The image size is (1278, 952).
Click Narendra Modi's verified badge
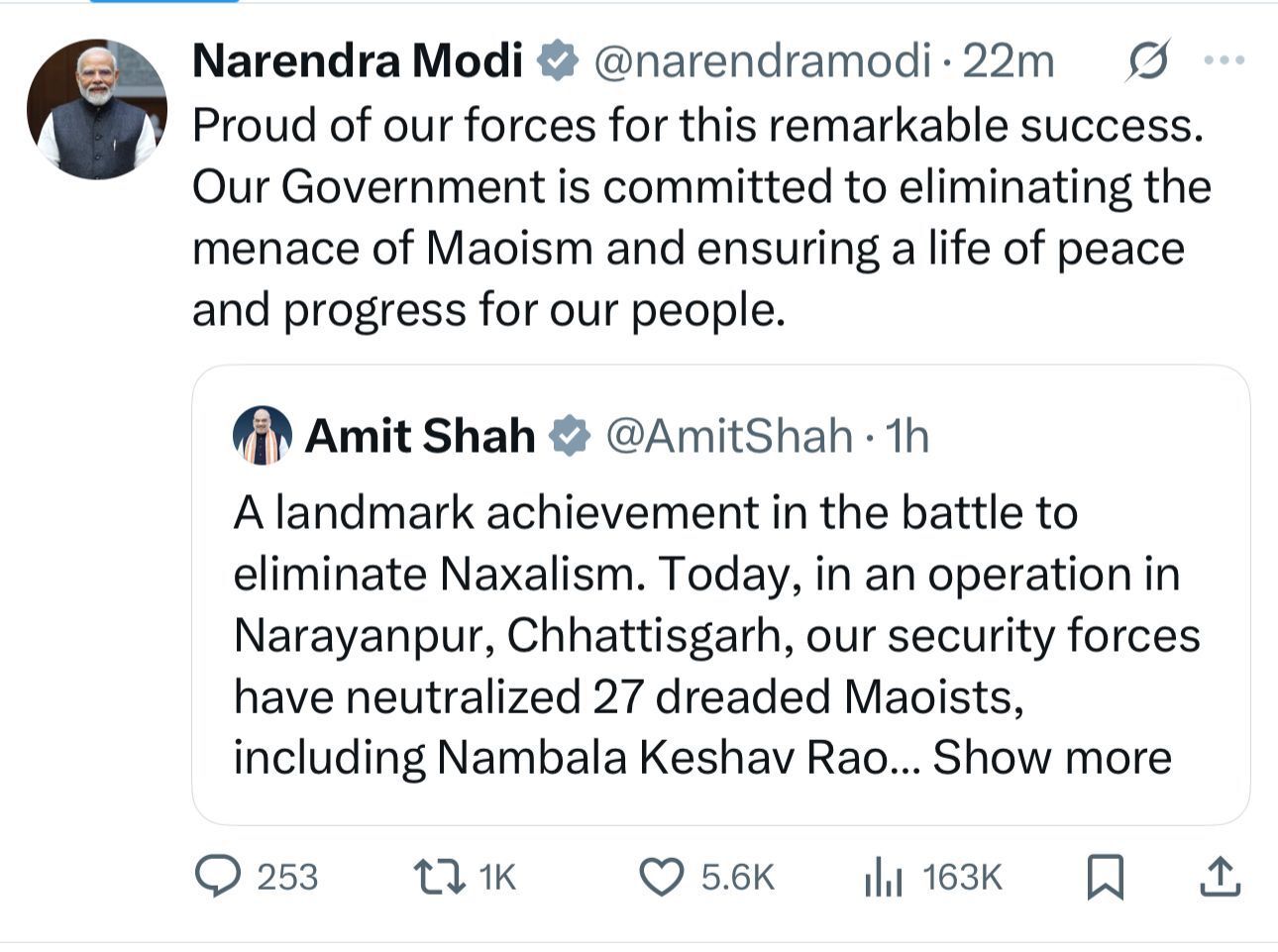[558, 61]
